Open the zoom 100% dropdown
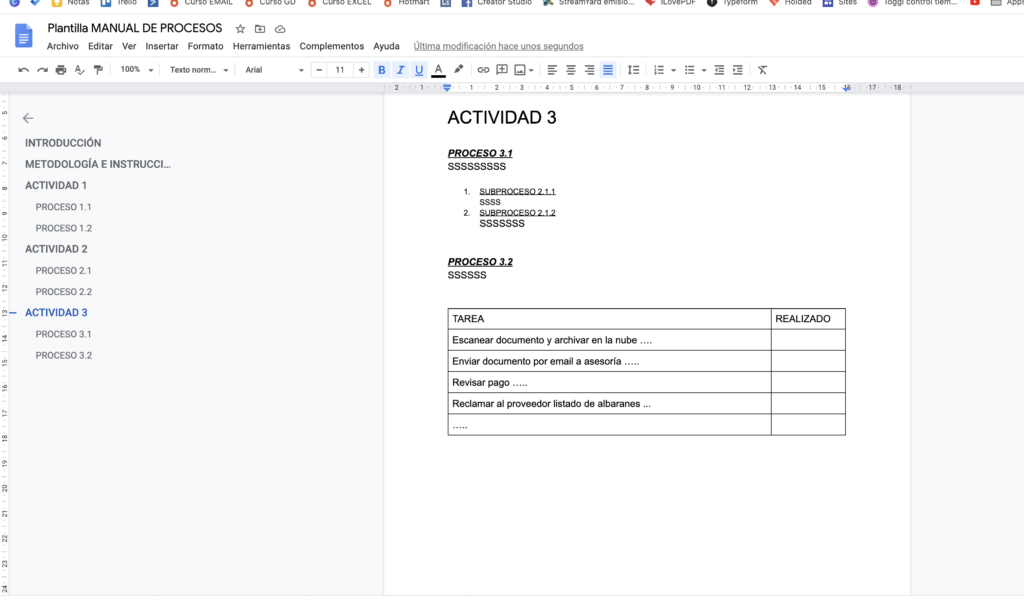This screenshot has height=600, width=1024. click(136, 70)
